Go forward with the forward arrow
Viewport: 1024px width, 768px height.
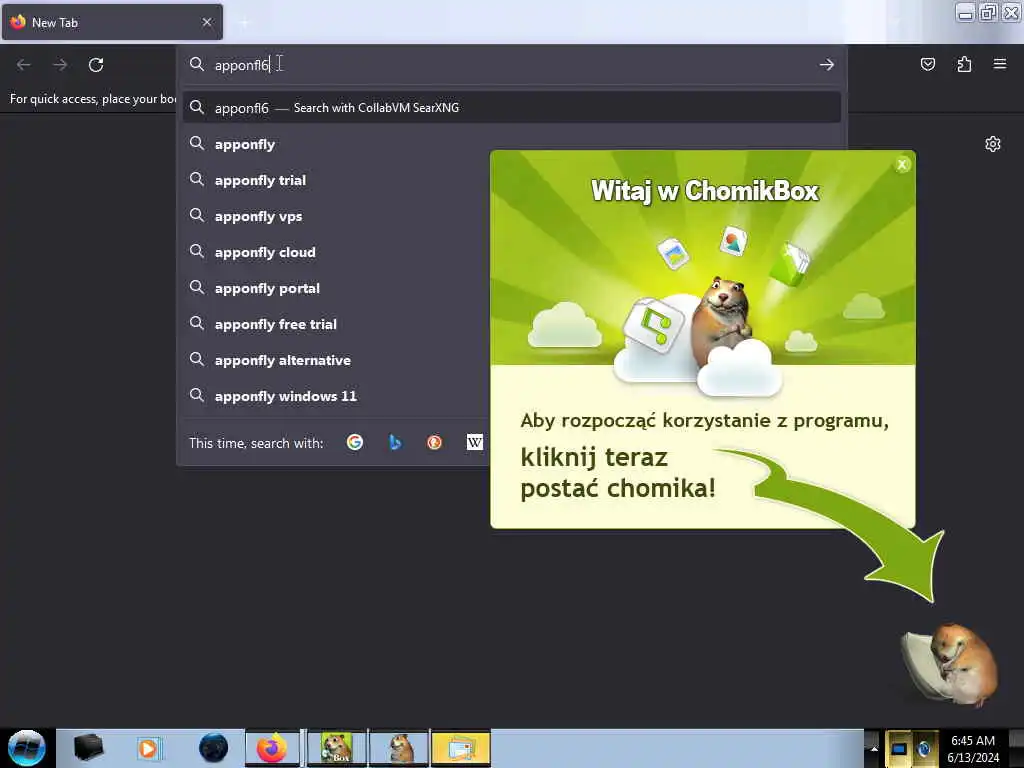[60, 65]
